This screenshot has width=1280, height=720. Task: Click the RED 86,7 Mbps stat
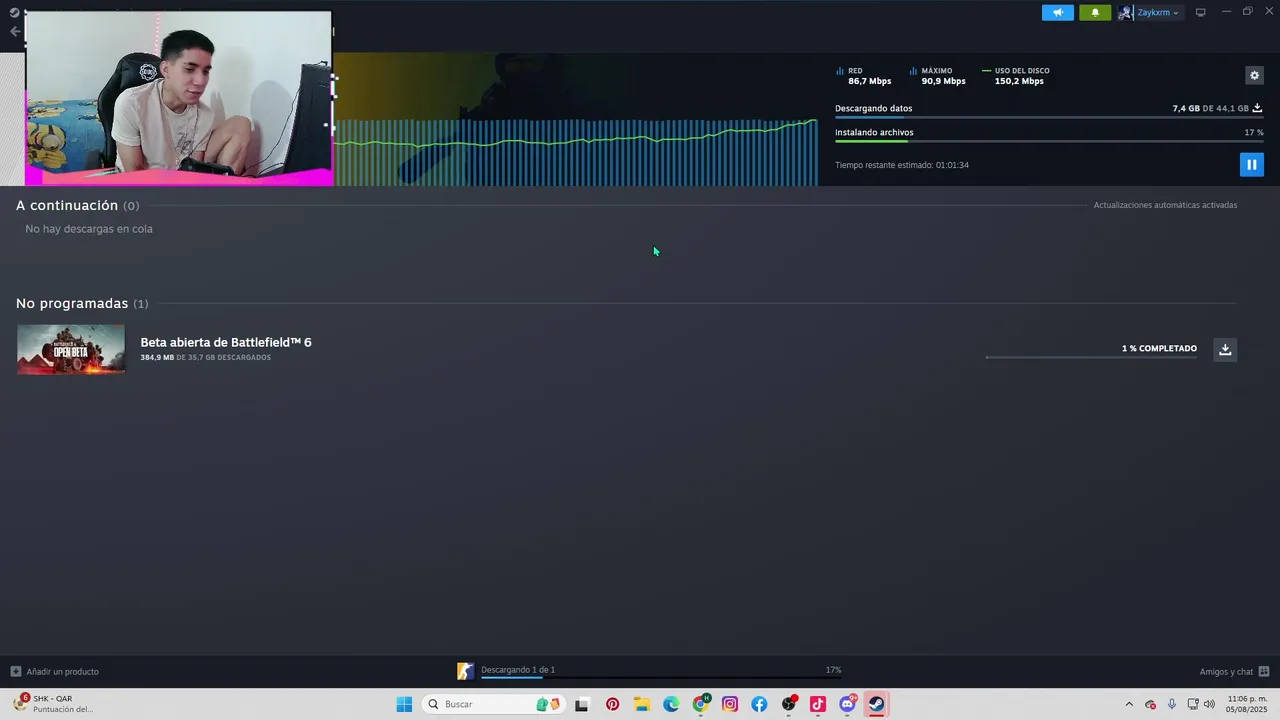point(864,76)
